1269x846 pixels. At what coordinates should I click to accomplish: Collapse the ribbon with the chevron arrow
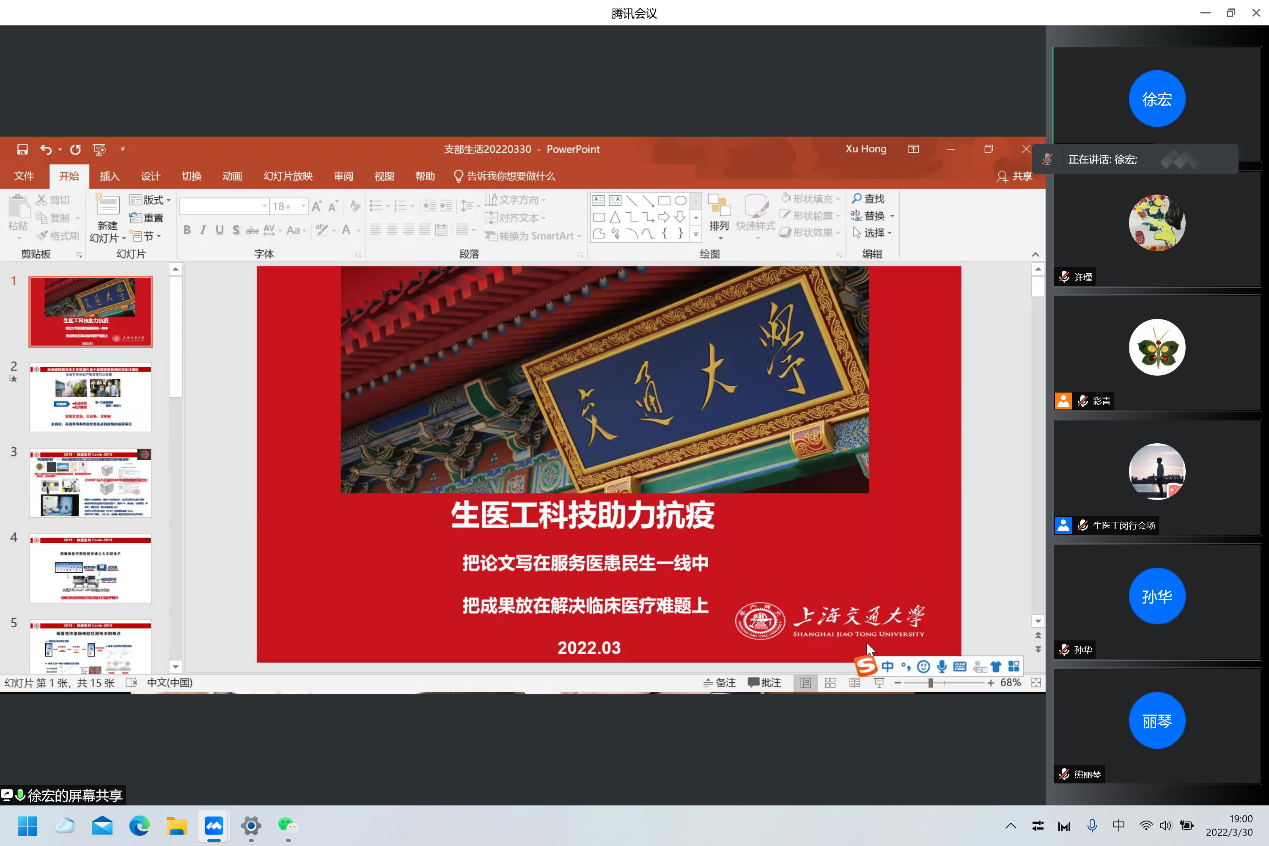click(1034, 256)
